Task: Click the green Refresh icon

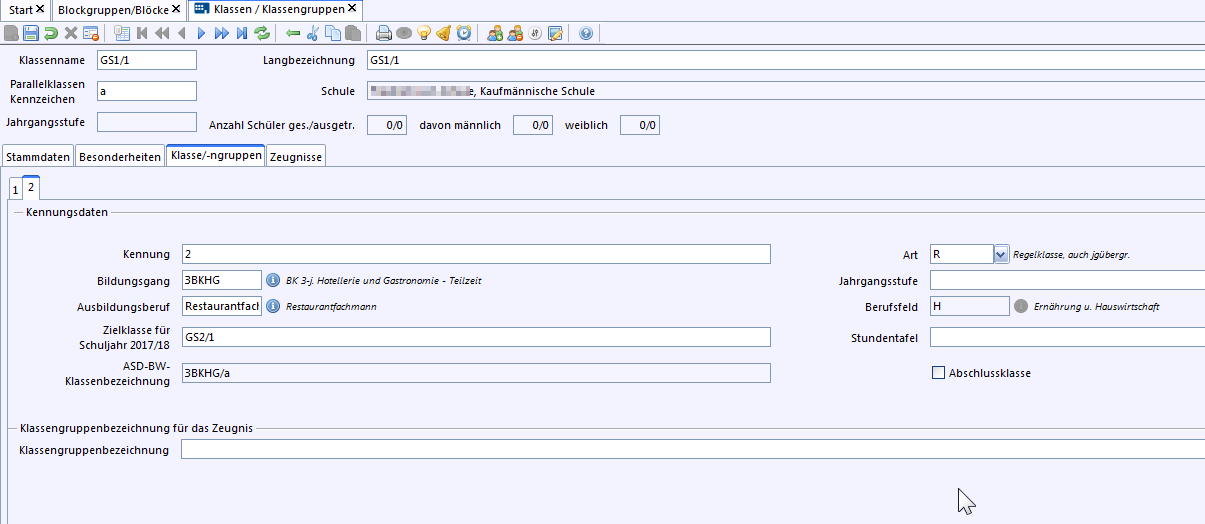Action: (262, 33)
